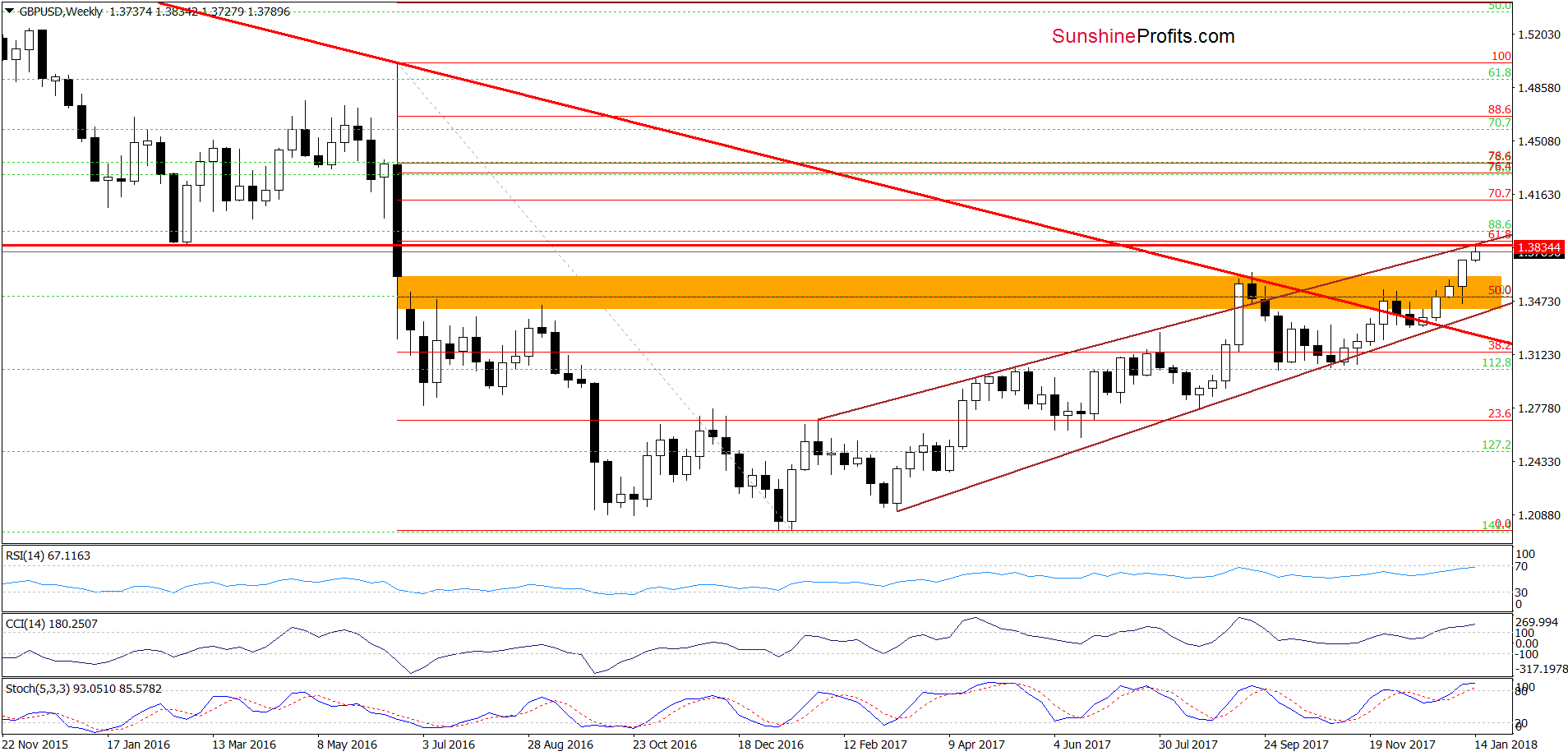Viewport: 1568px width, 756px height.
Task: Click the 23 Oct 2016 date label
Action: click(665, 744)
